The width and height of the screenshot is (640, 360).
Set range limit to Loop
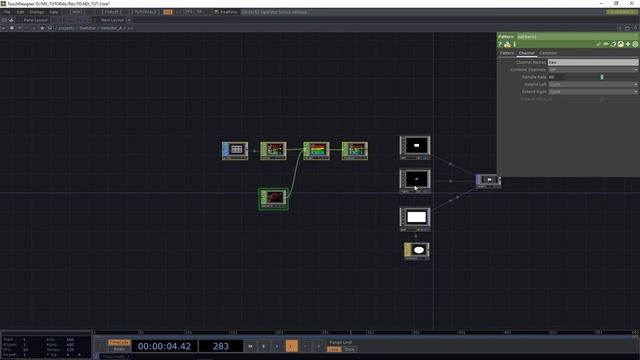coord(334,349)
